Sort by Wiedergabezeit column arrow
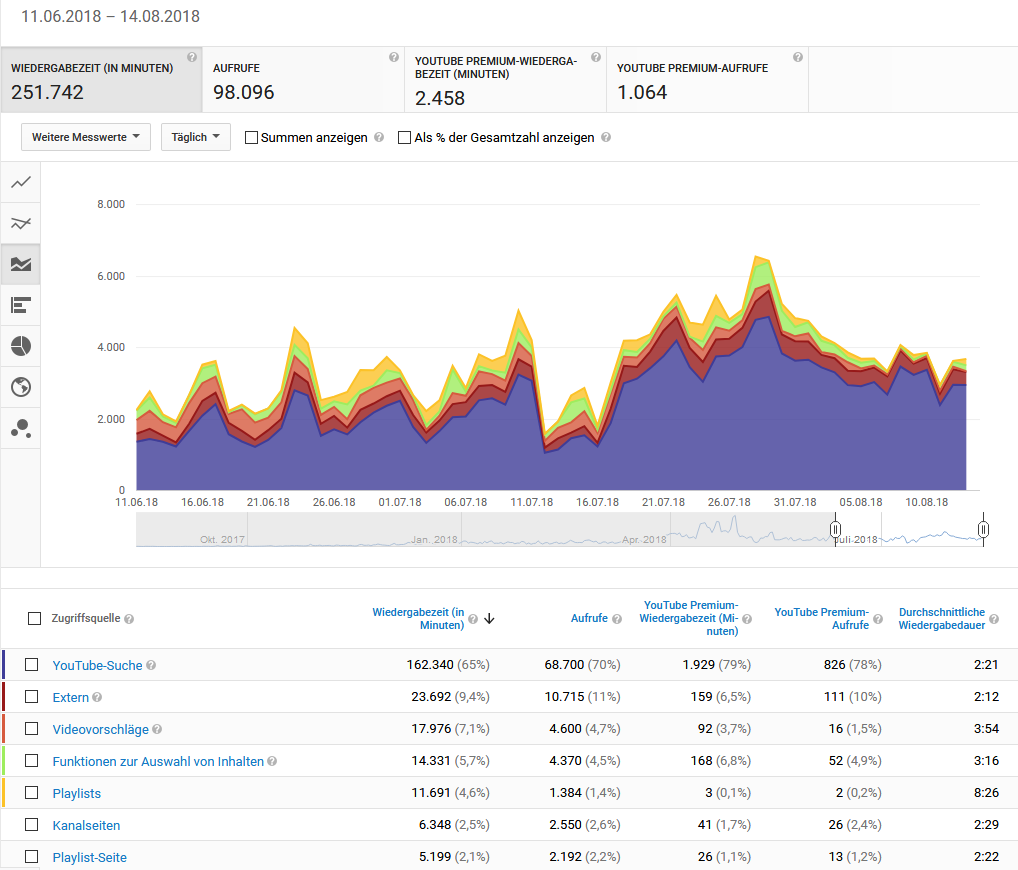The width and height of the screenshot is (1018, 870). (489, 619)
